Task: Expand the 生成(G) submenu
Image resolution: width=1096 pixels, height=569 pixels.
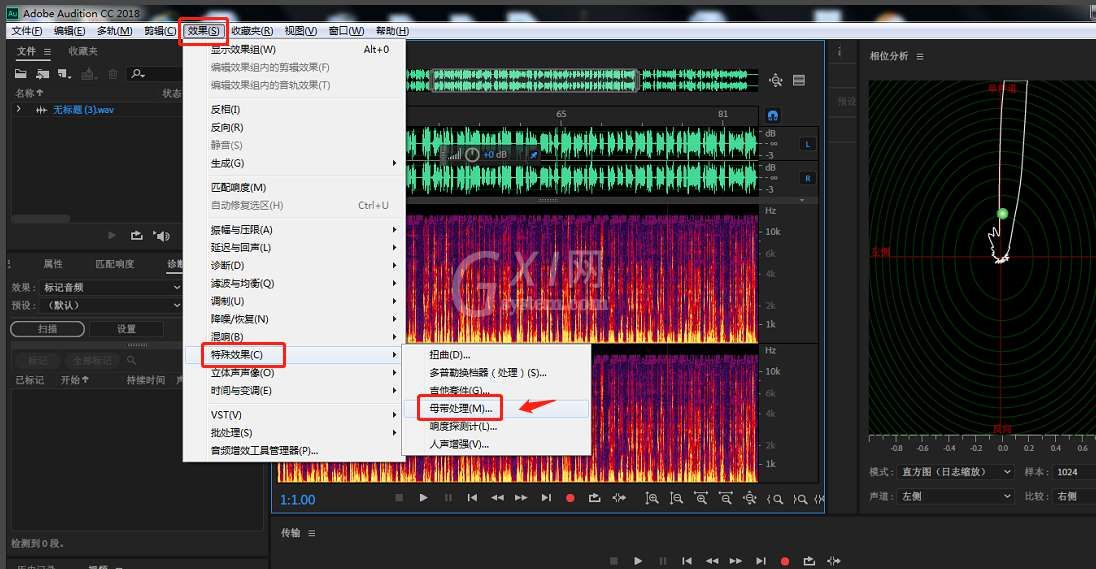Action: (x=294, y=164)
